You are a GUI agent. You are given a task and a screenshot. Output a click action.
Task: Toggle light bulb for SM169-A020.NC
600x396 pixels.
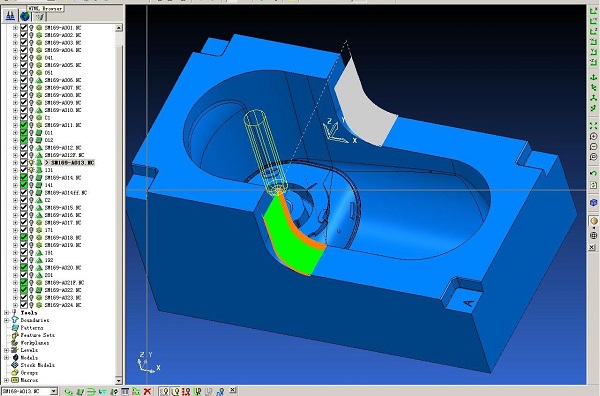[31, 267]
